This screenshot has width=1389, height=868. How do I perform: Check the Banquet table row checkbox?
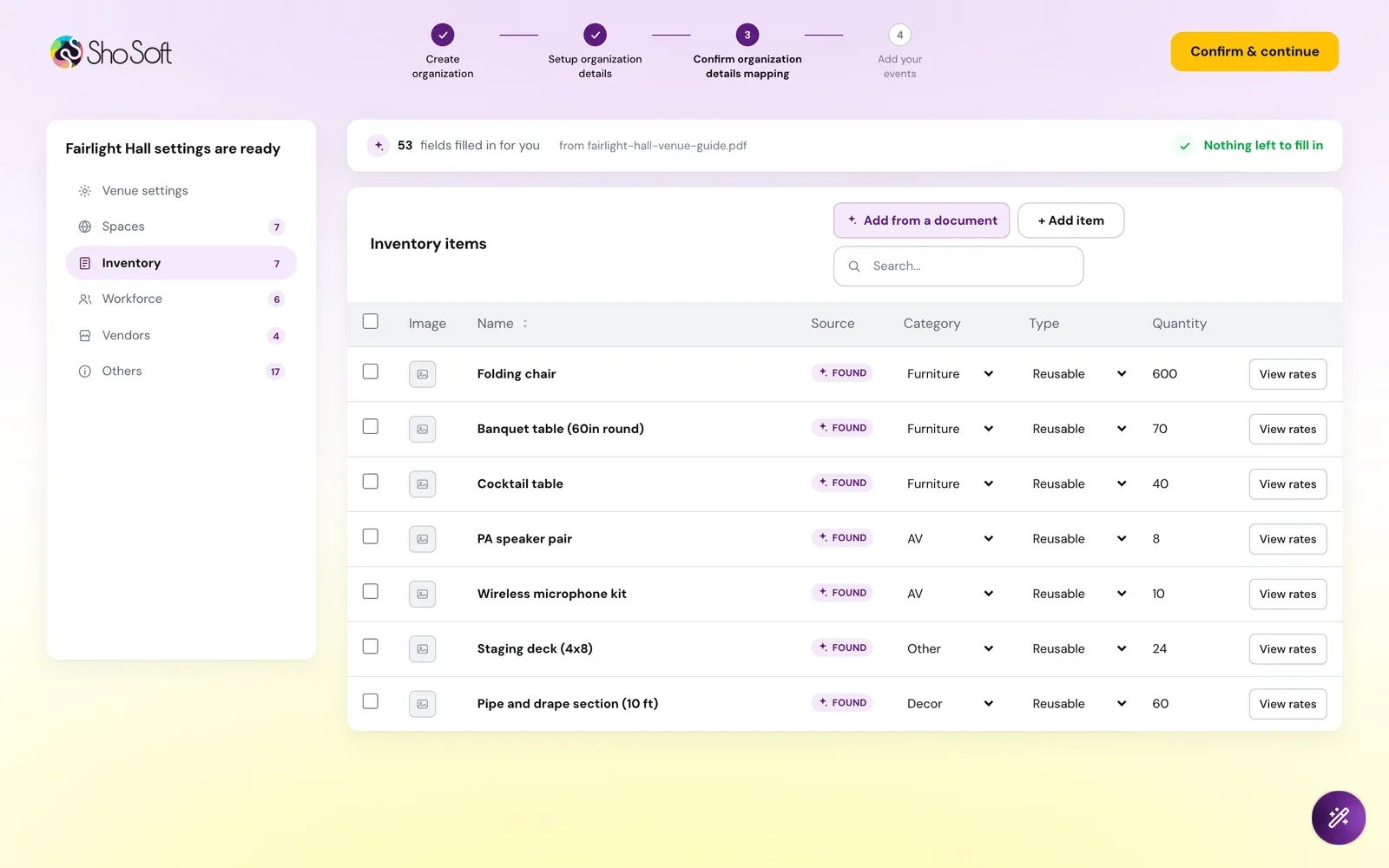pyautogui.click(x=371, y=426)
